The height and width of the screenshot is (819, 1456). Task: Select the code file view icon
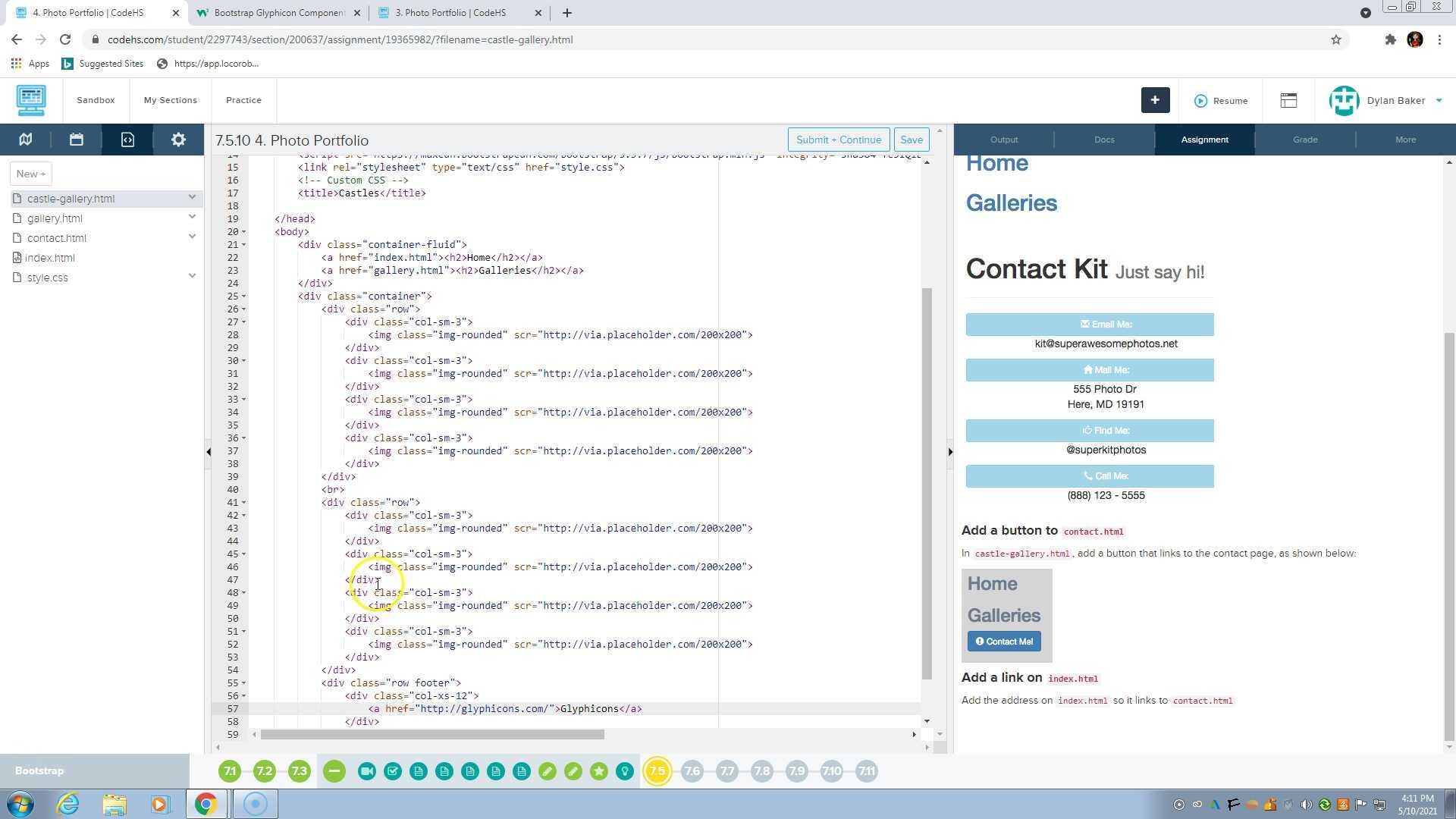(127, 140)
